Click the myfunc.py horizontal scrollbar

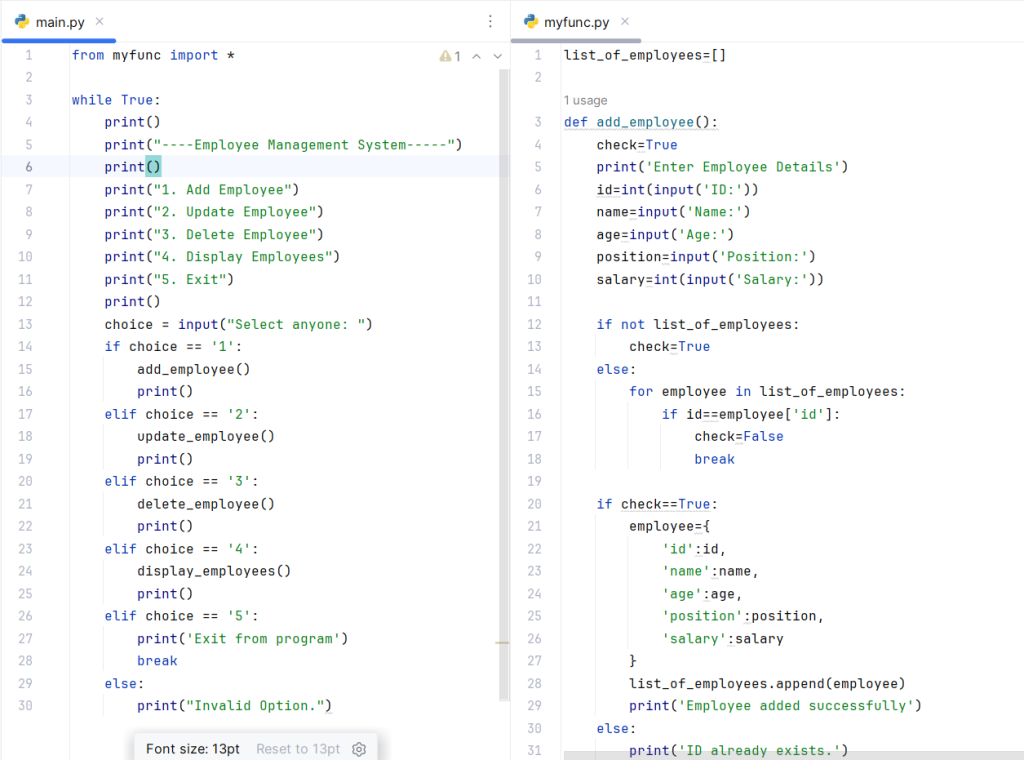click(x=793, y=755)
